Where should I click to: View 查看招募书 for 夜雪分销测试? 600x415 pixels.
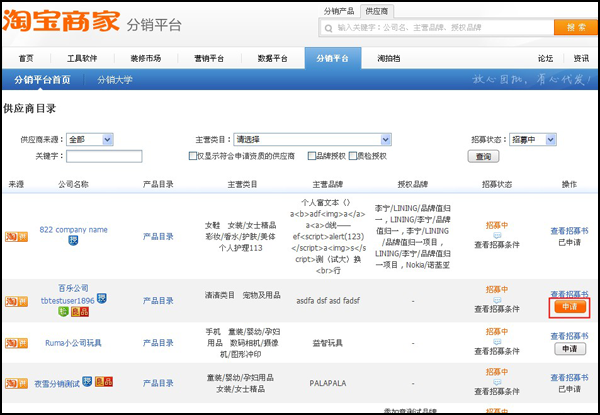[x=569, y=378]
